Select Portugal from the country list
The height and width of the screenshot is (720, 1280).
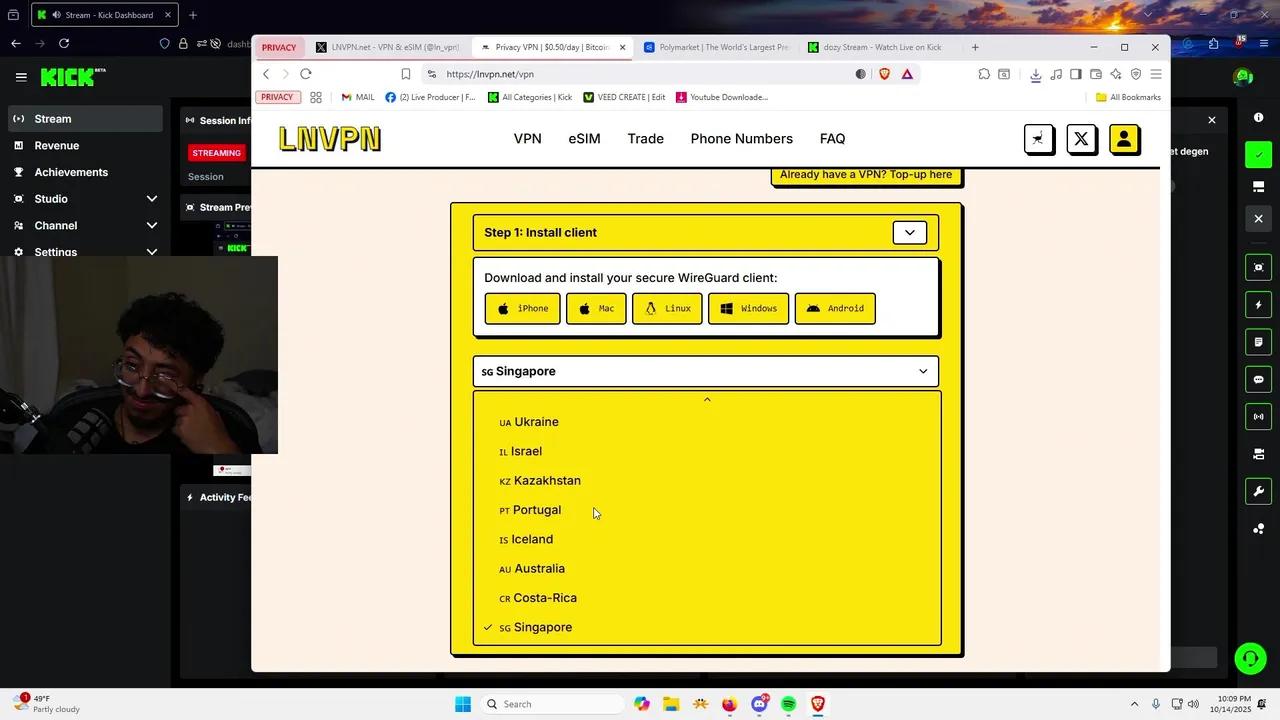[x=530, y=510]
